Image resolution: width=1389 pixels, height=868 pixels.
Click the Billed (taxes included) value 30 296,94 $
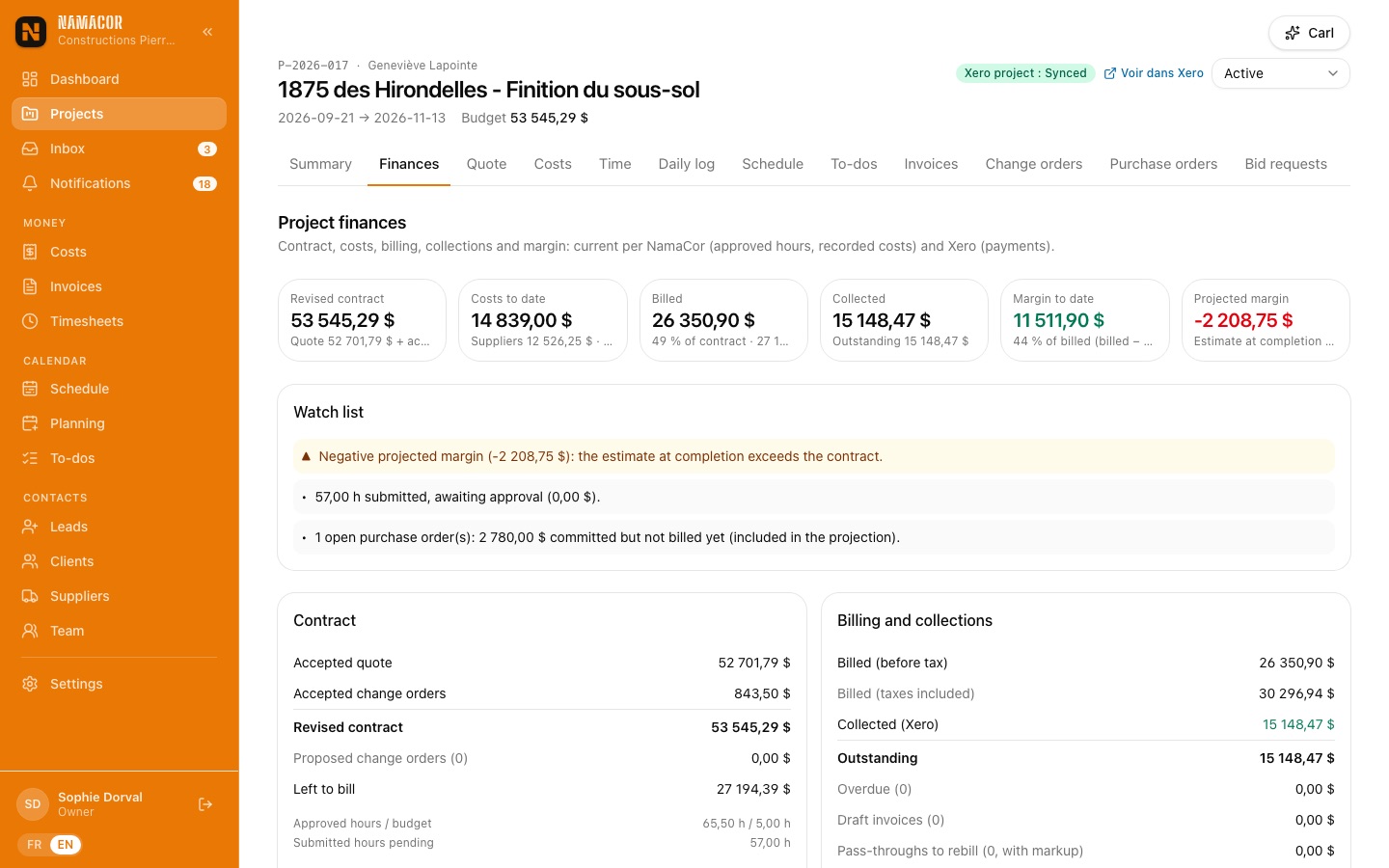(1296, 693)
